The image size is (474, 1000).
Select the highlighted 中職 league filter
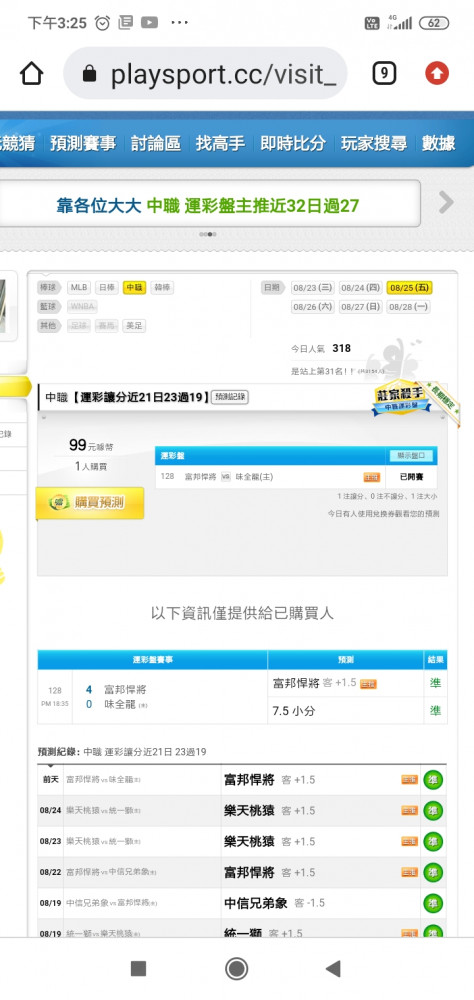pos(135,288)
